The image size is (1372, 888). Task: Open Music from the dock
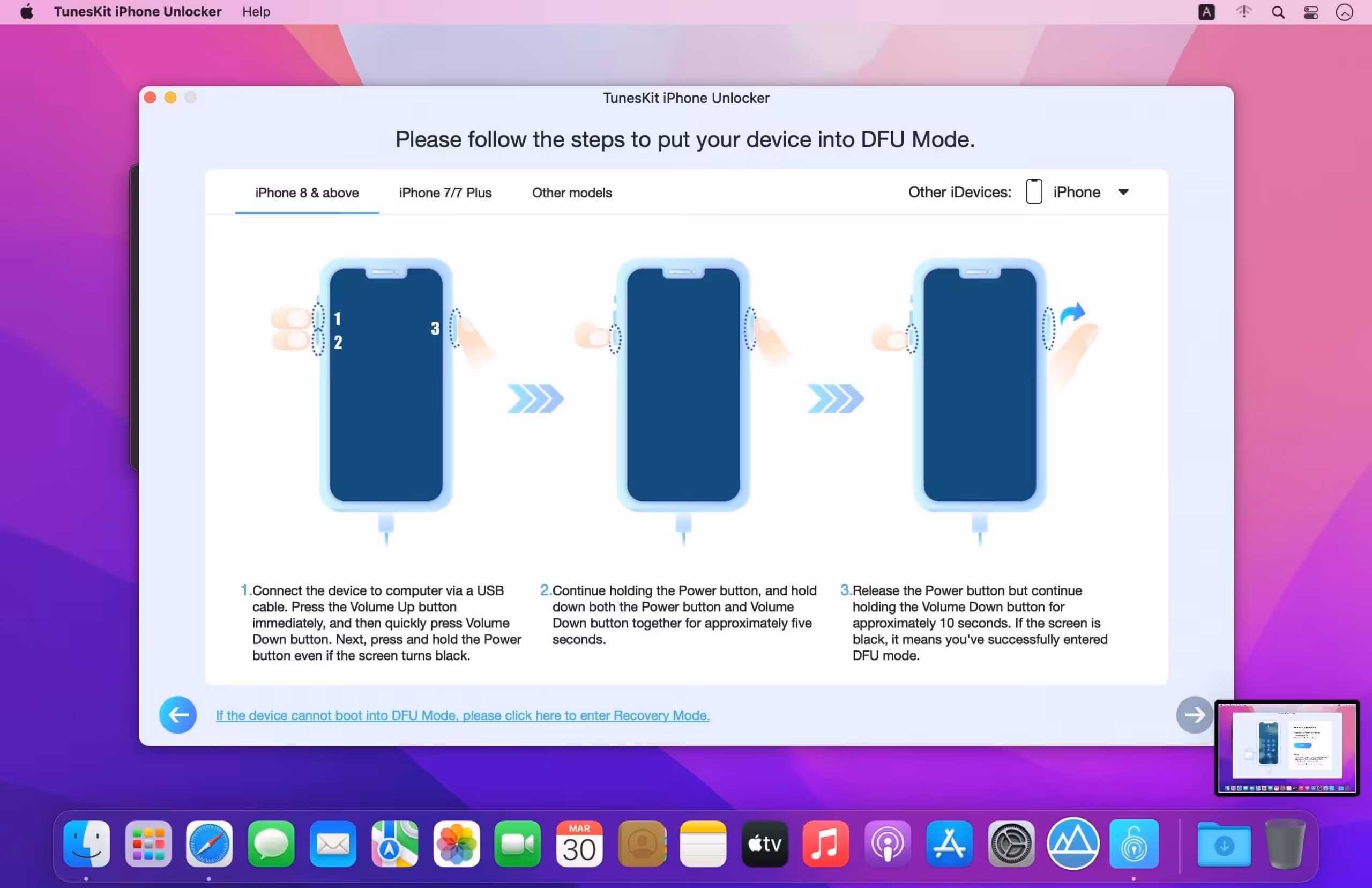tap(826, 843)
